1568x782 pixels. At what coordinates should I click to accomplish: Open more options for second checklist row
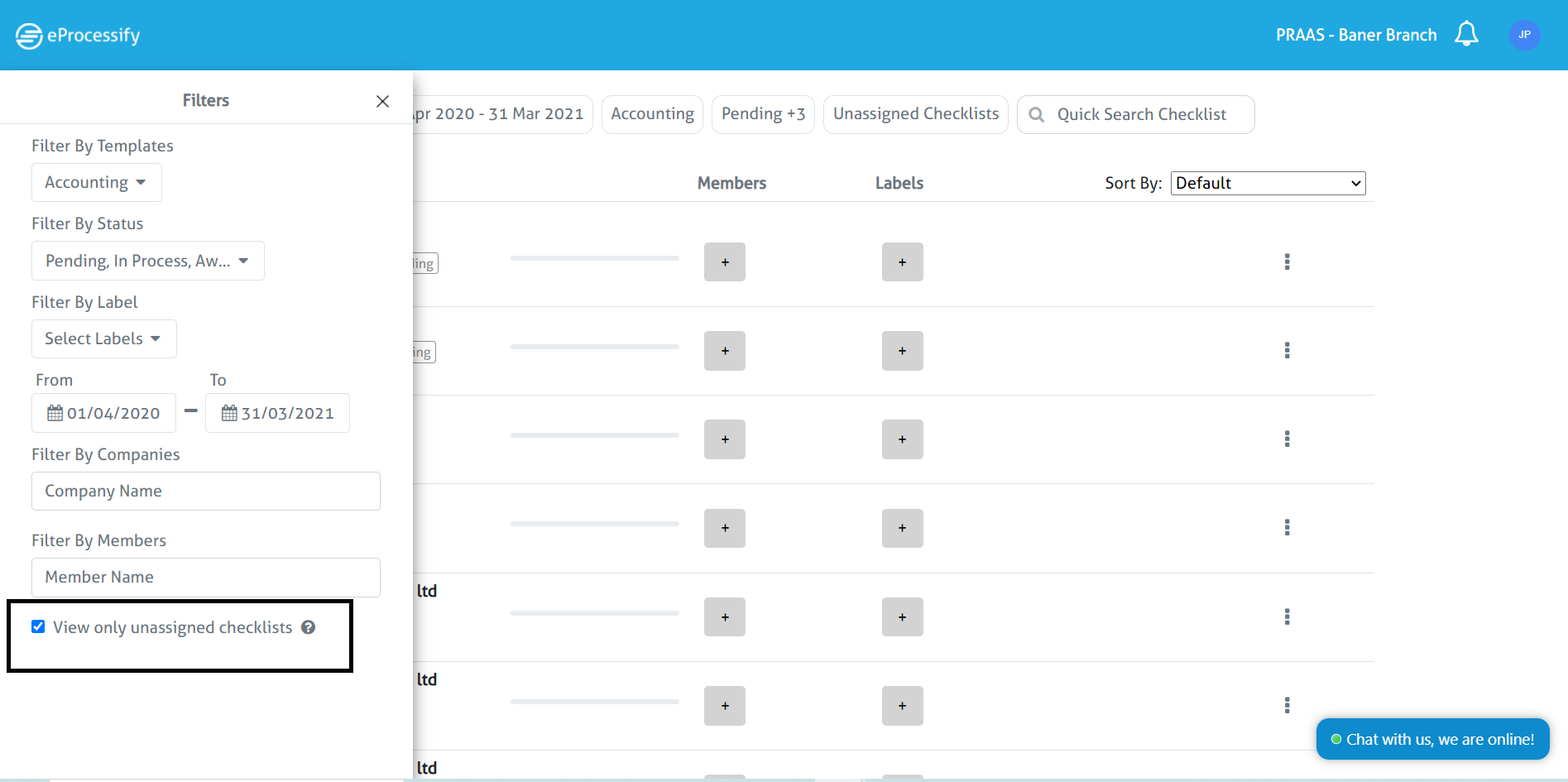[x=1287, y=350]
